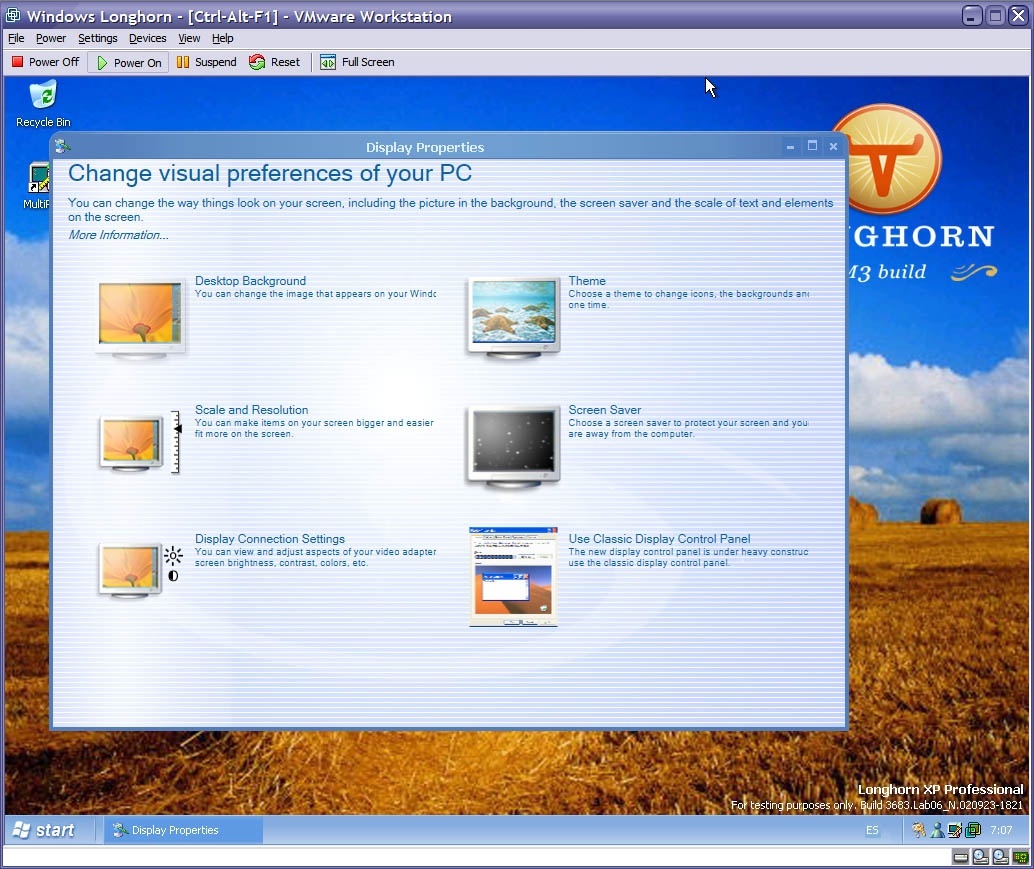1034x869 pixels.
Task: Open the Recycle Bin
Action: [x=41, y=95]
